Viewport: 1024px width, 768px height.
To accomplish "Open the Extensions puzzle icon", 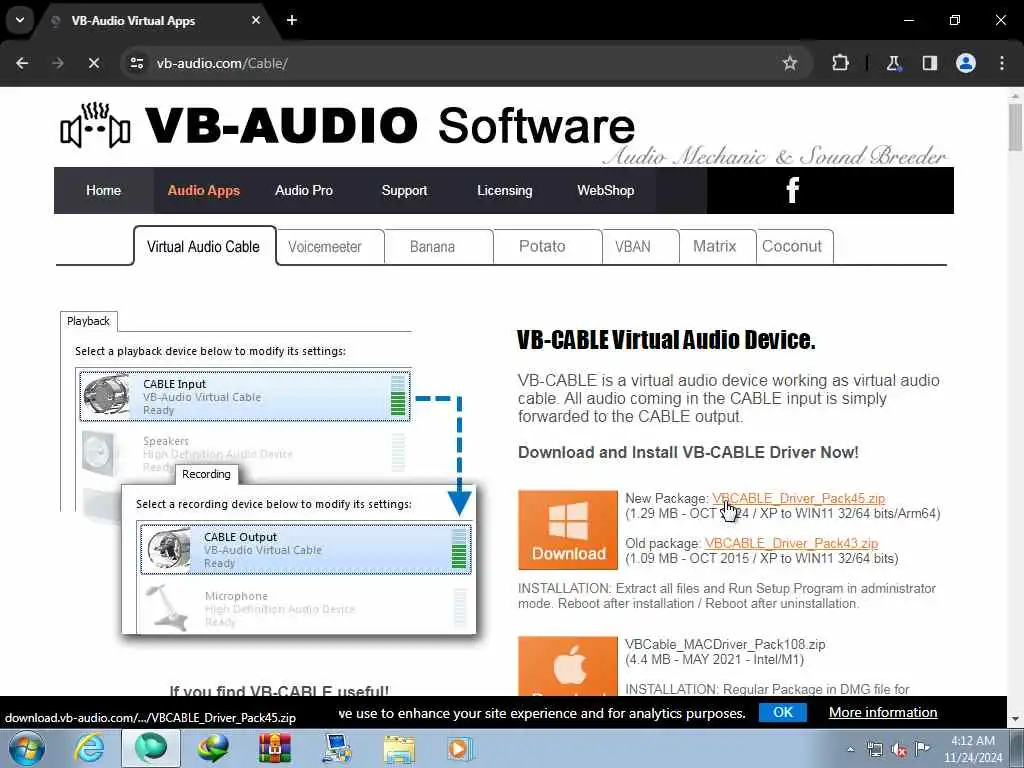I will [x=840, y=63].
